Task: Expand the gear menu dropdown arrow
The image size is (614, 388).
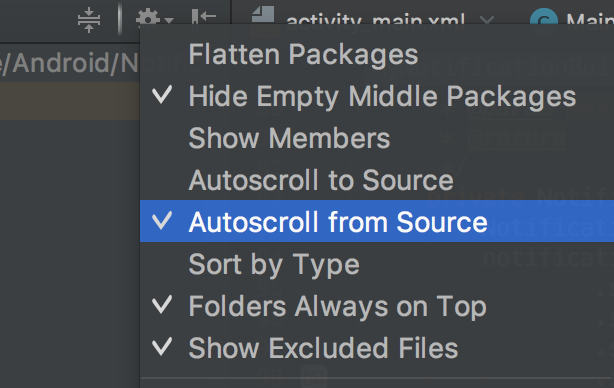Action: click(x=169, y=20)
